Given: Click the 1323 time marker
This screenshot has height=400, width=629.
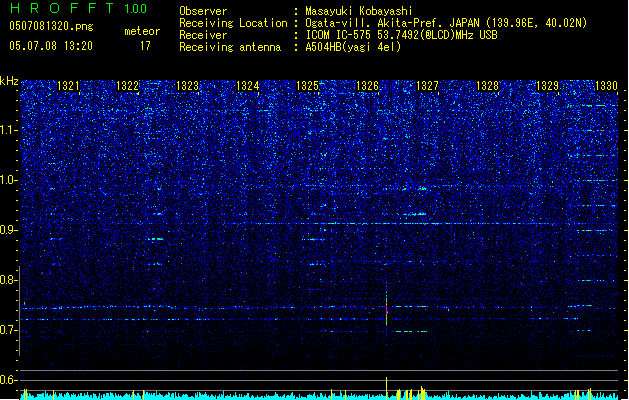Looking at the screenshot, I should 187,86.
